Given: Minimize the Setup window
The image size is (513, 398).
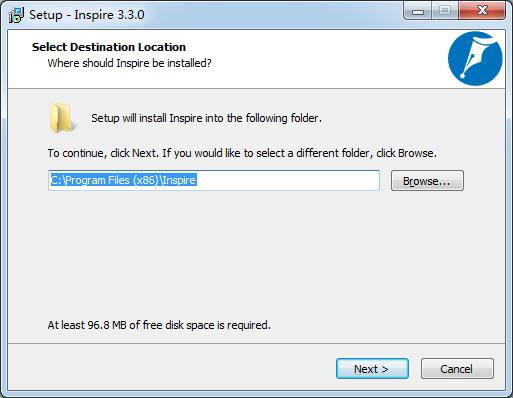Looking at the screenshot, I should (417, 11).
